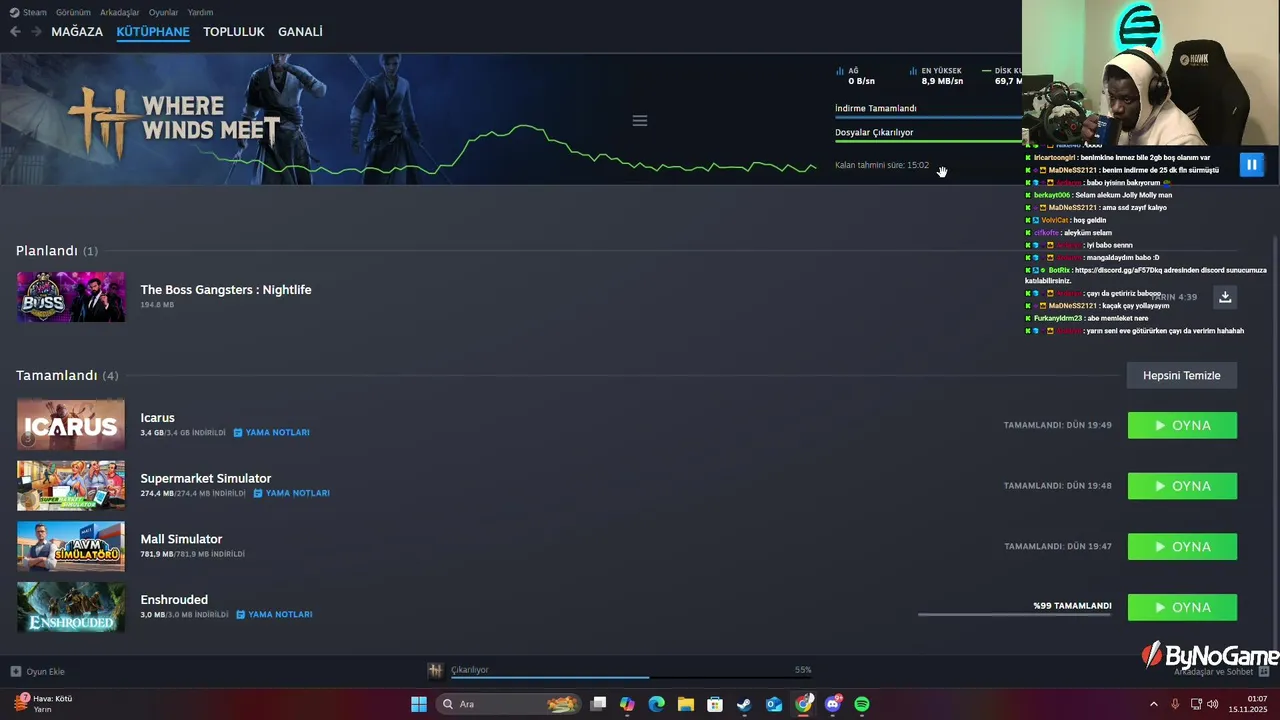Click the Where Winds Meet footer icon
This screenshot has width=1280, height=720.
coord(435,670)
